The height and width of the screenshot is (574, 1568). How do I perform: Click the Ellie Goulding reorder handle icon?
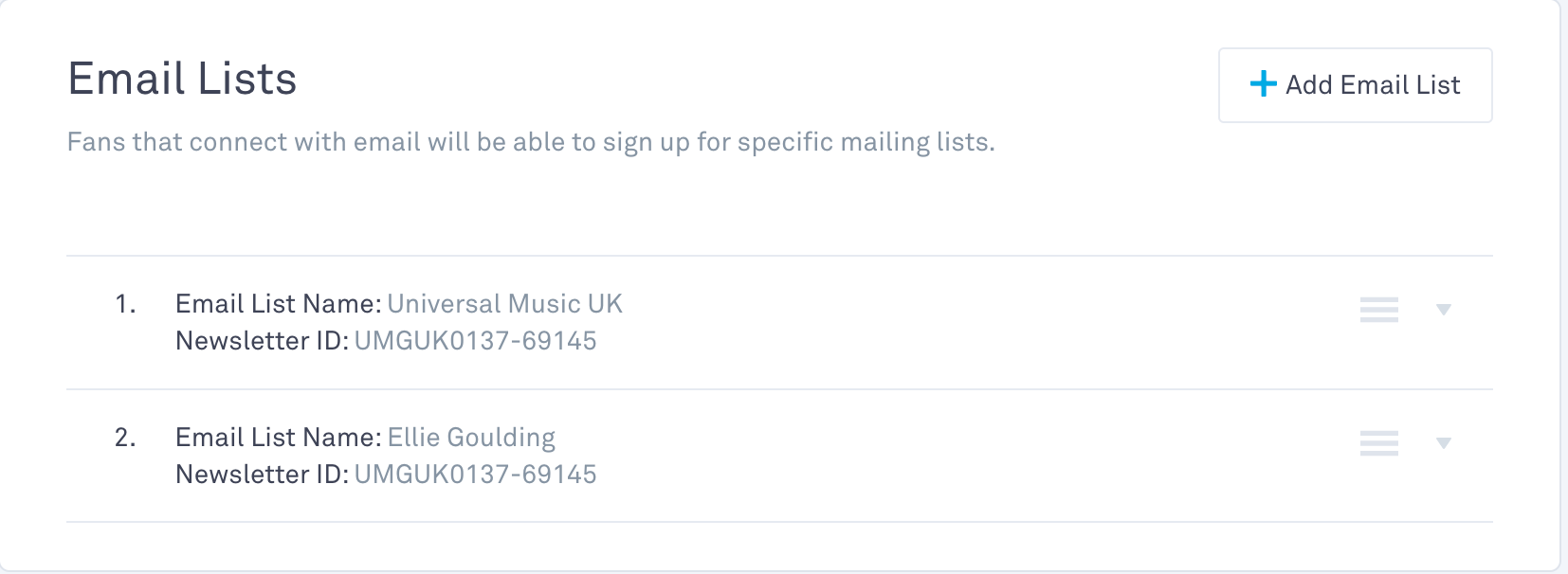pyautogui.click(x=1378, y=443)
